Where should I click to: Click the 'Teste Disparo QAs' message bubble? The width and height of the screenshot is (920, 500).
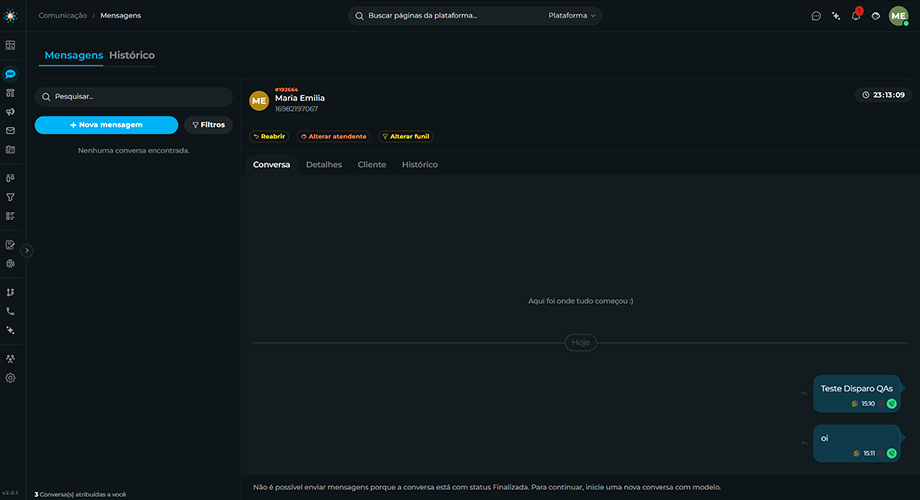pyautogui.click(x=857, y=394)
